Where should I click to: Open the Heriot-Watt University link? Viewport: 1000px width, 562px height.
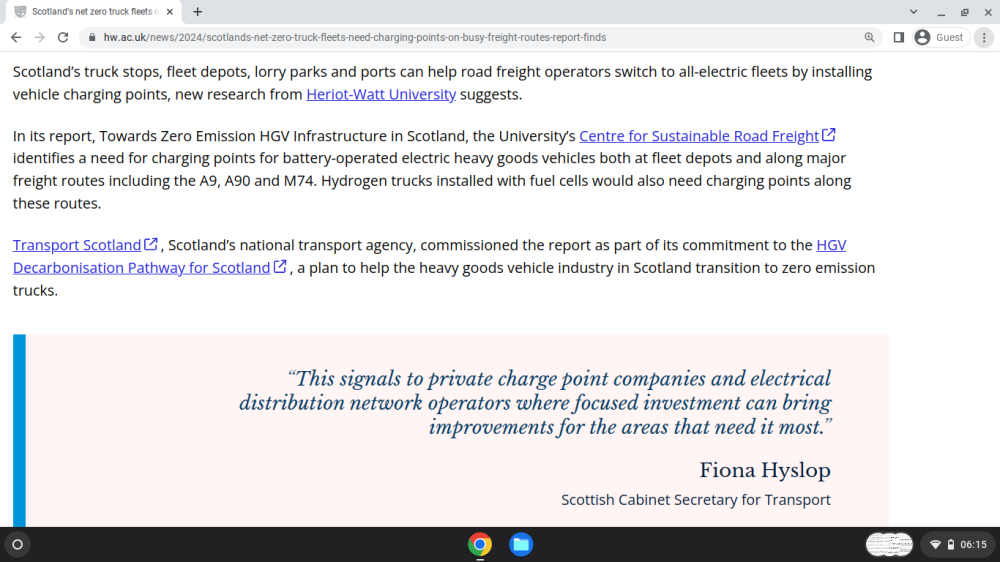(381, 94)
